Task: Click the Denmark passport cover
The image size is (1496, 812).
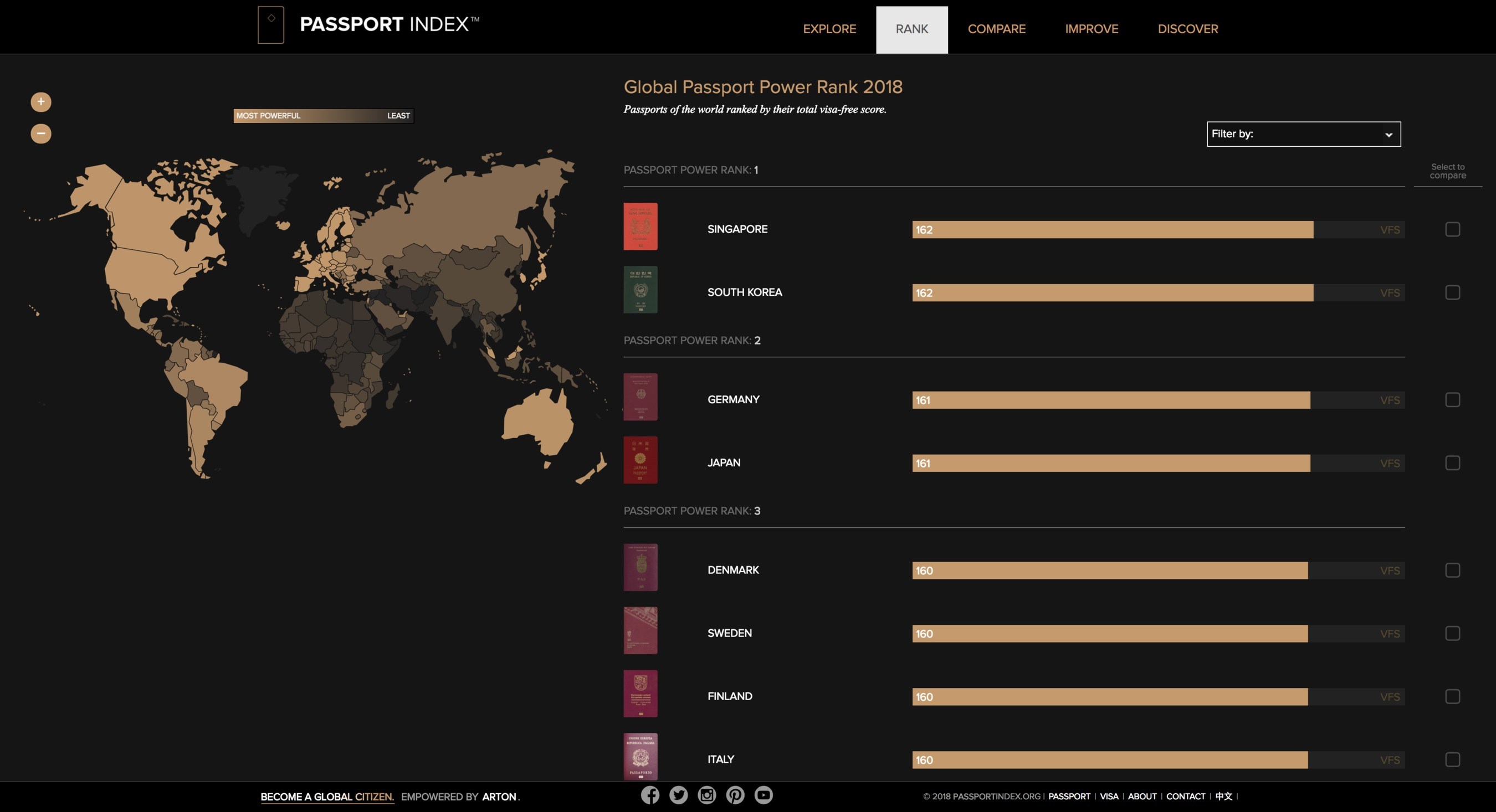Action: click(x=641, y=568)
